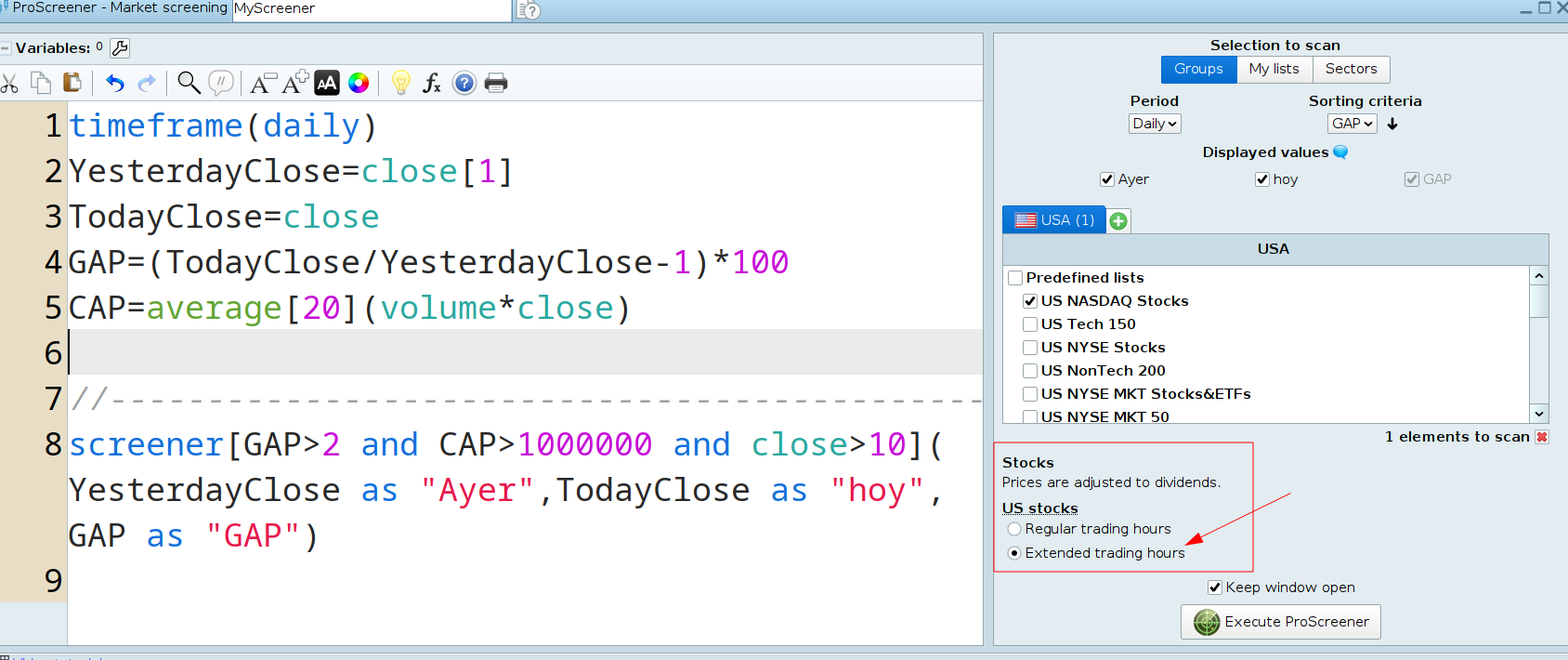Add a market with green plus
This screenshot has height=660, width=1568.
[x=1118, y=221]
